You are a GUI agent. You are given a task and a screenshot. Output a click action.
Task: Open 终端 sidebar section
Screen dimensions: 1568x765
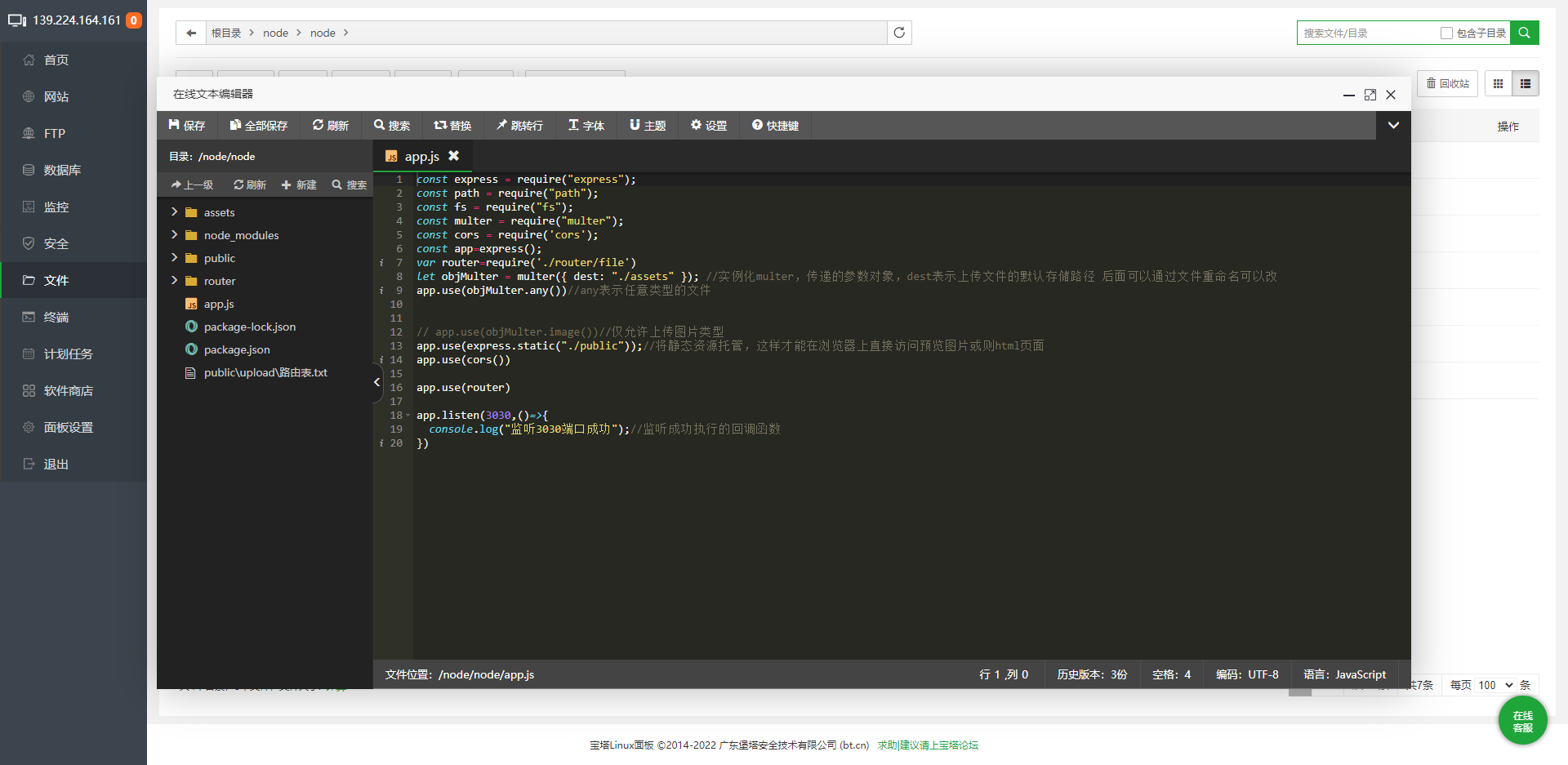coord(73,317)
